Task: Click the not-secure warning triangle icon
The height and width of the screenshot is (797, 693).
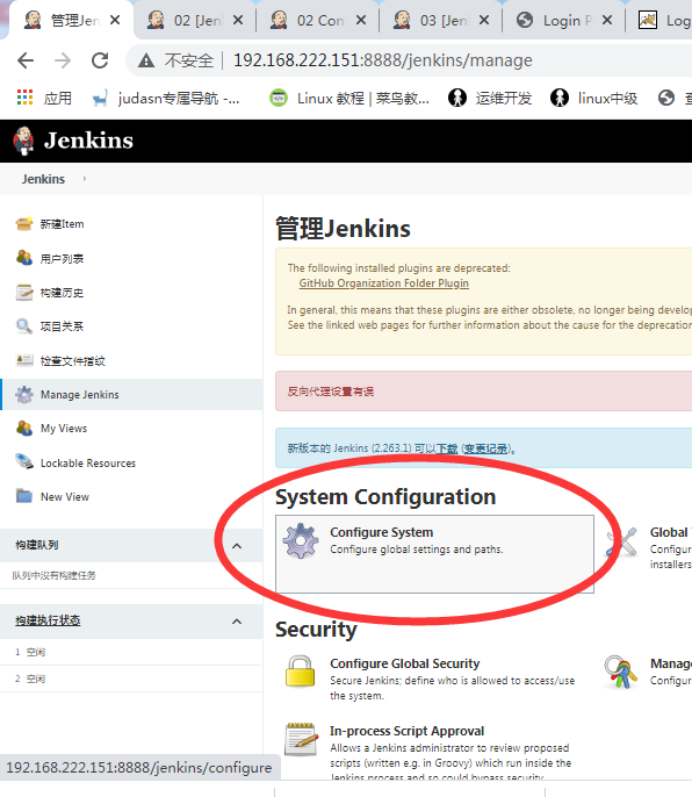Action: [x=146, y=61]
